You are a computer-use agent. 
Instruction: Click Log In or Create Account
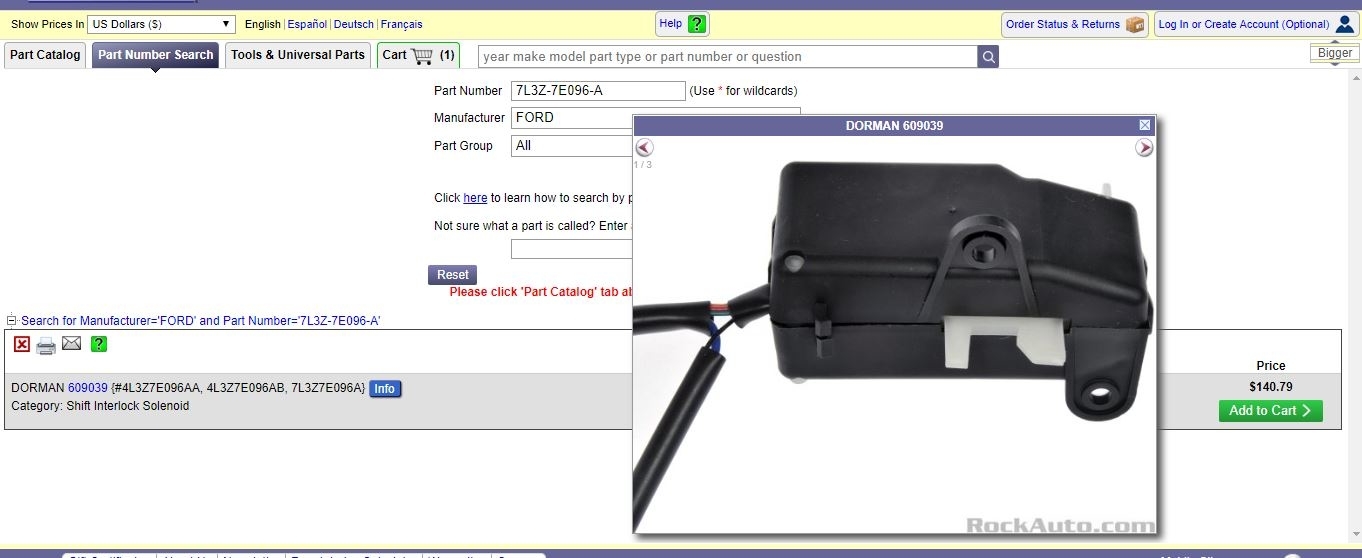pos(1256,24)
